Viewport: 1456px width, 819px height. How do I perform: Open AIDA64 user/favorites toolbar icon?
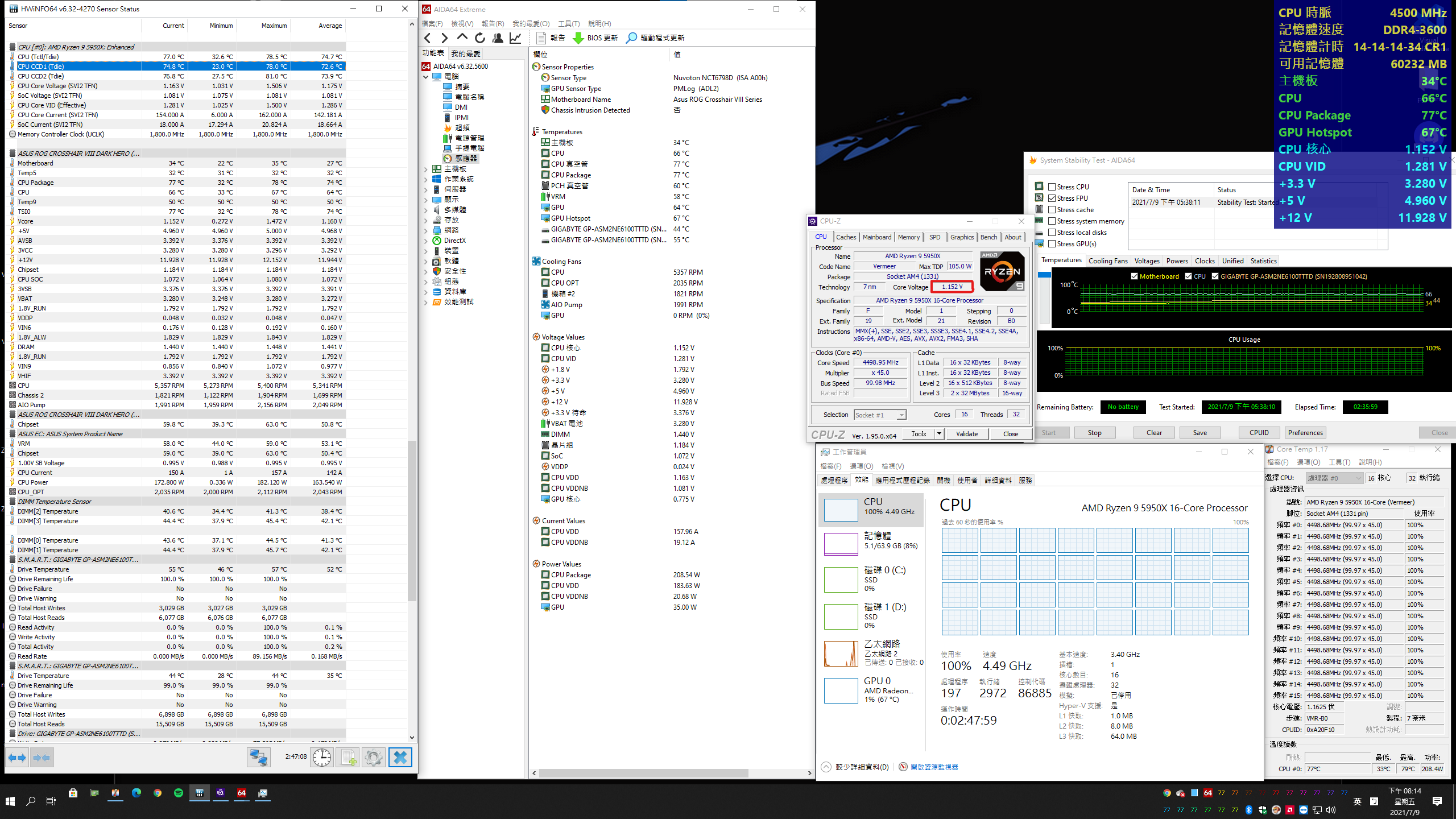(498, 38)
